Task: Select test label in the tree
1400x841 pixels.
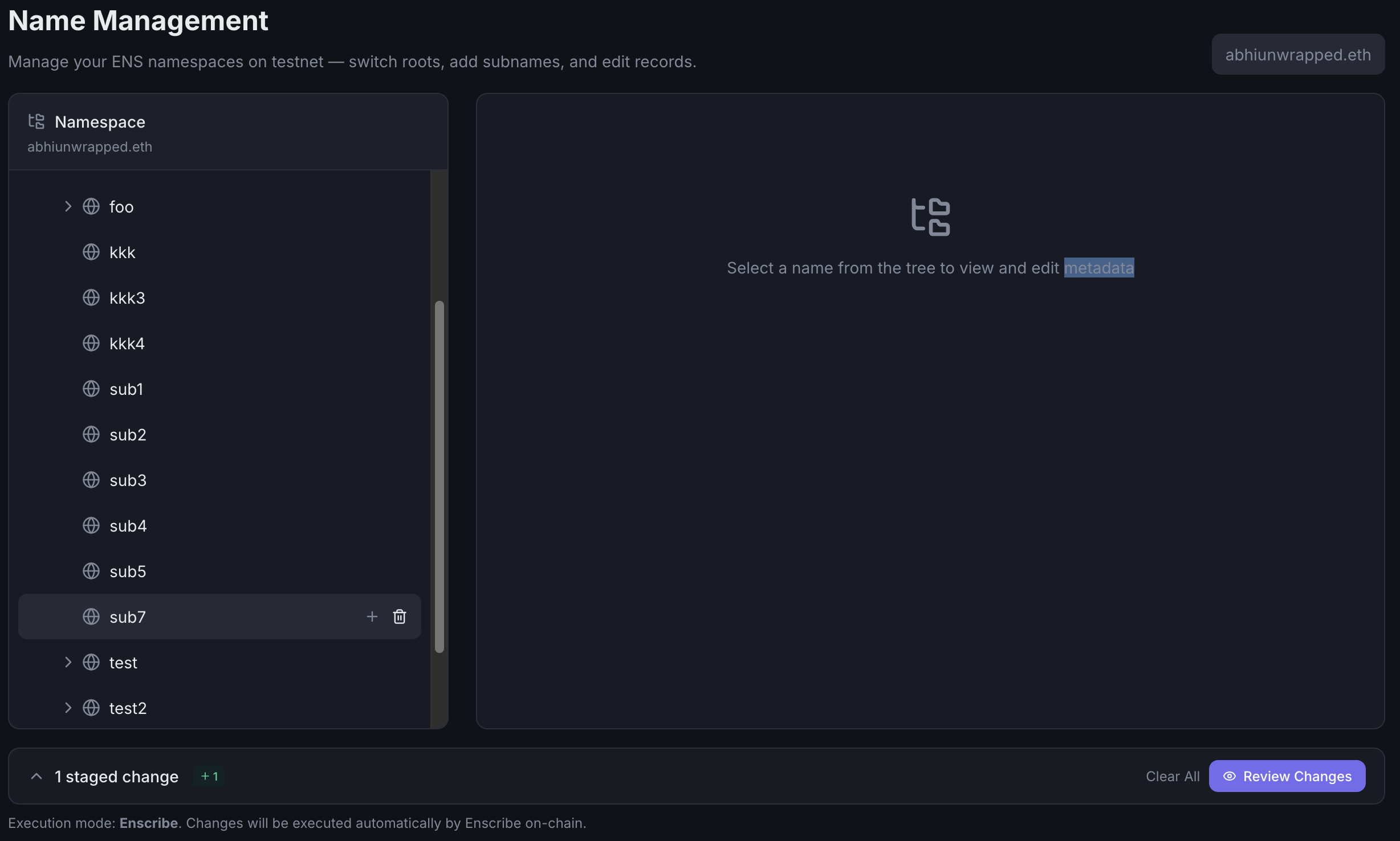Action: pyautogui.click(x=123, y=663)
